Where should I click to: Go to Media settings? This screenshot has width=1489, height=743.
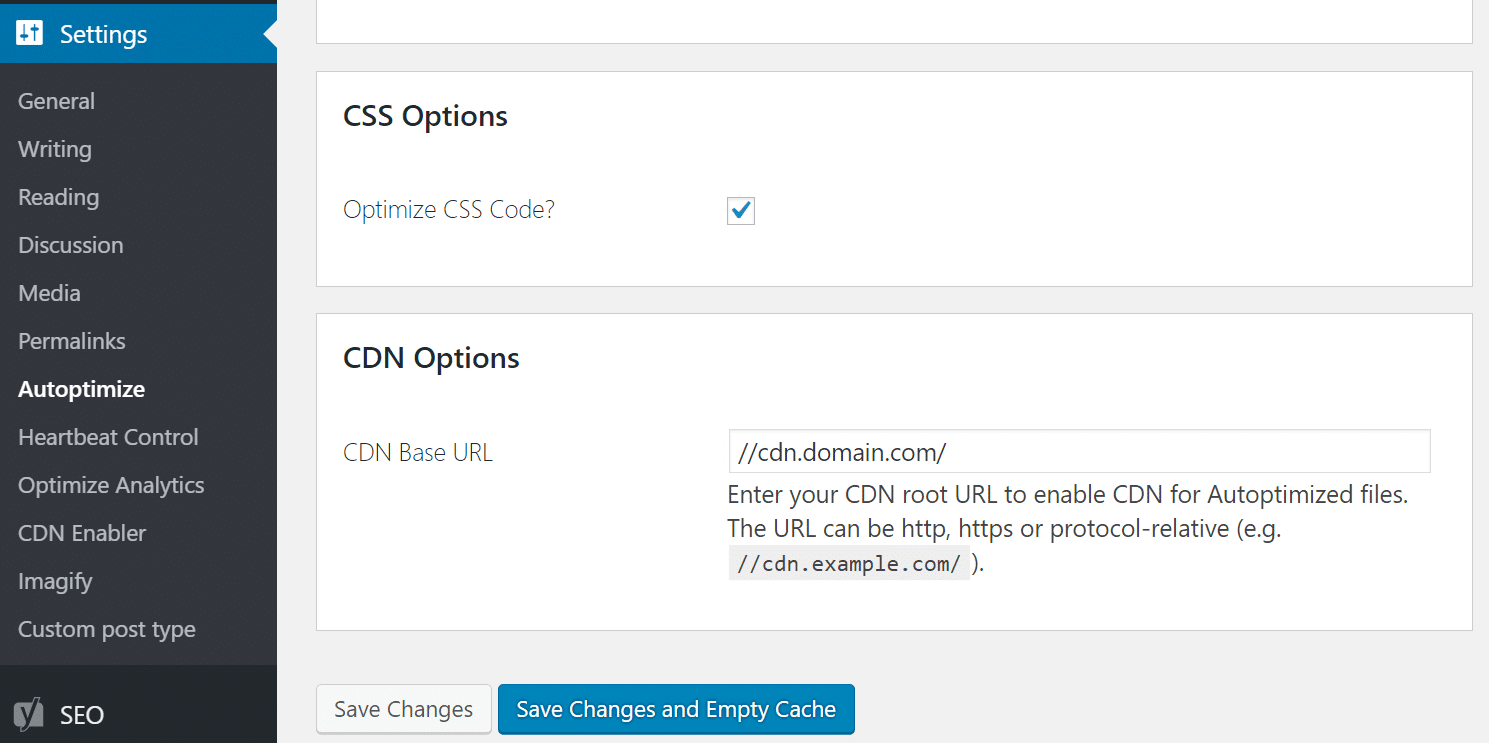pyautogui.click(x=49, y=293)
